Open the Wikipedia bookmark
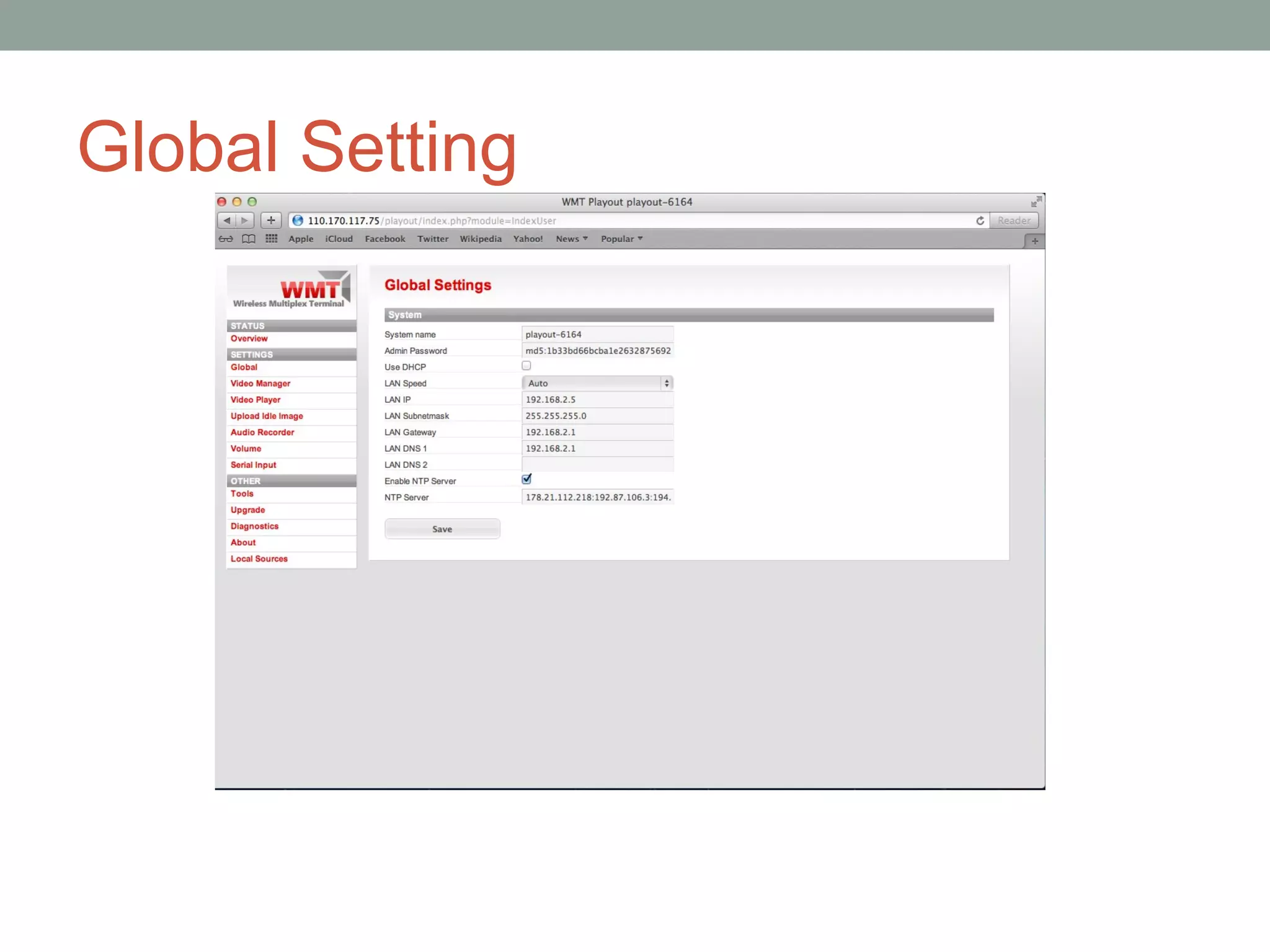This screenshot has height=952, width=1270. [x=481, y=239]
